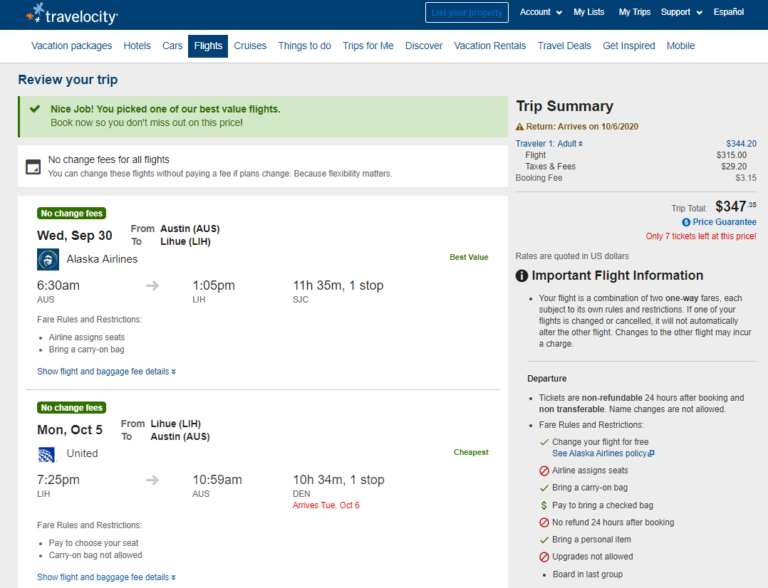Click the Wed, Sep 30 No change fees badge

point(72,214)
